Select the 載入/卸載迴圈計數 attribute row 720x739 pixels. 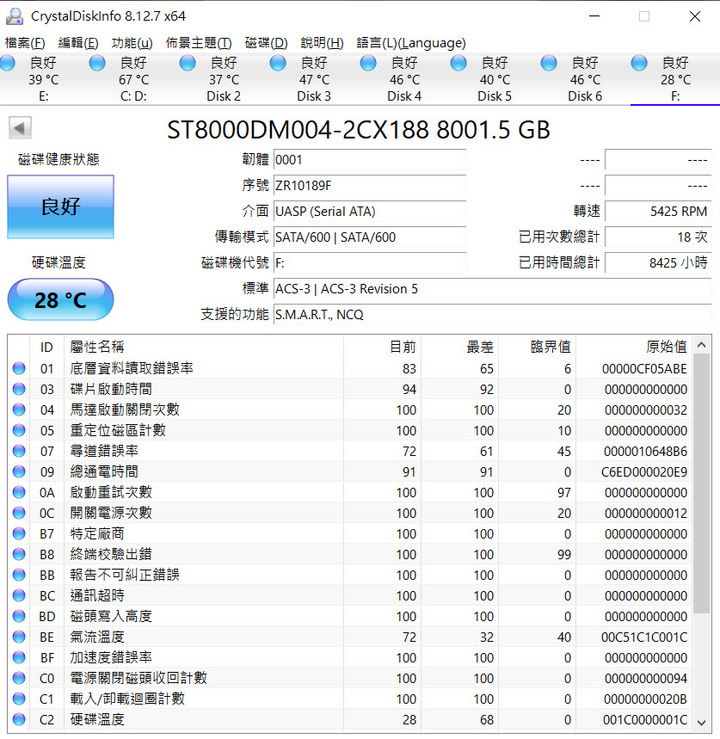click(351, 698)
